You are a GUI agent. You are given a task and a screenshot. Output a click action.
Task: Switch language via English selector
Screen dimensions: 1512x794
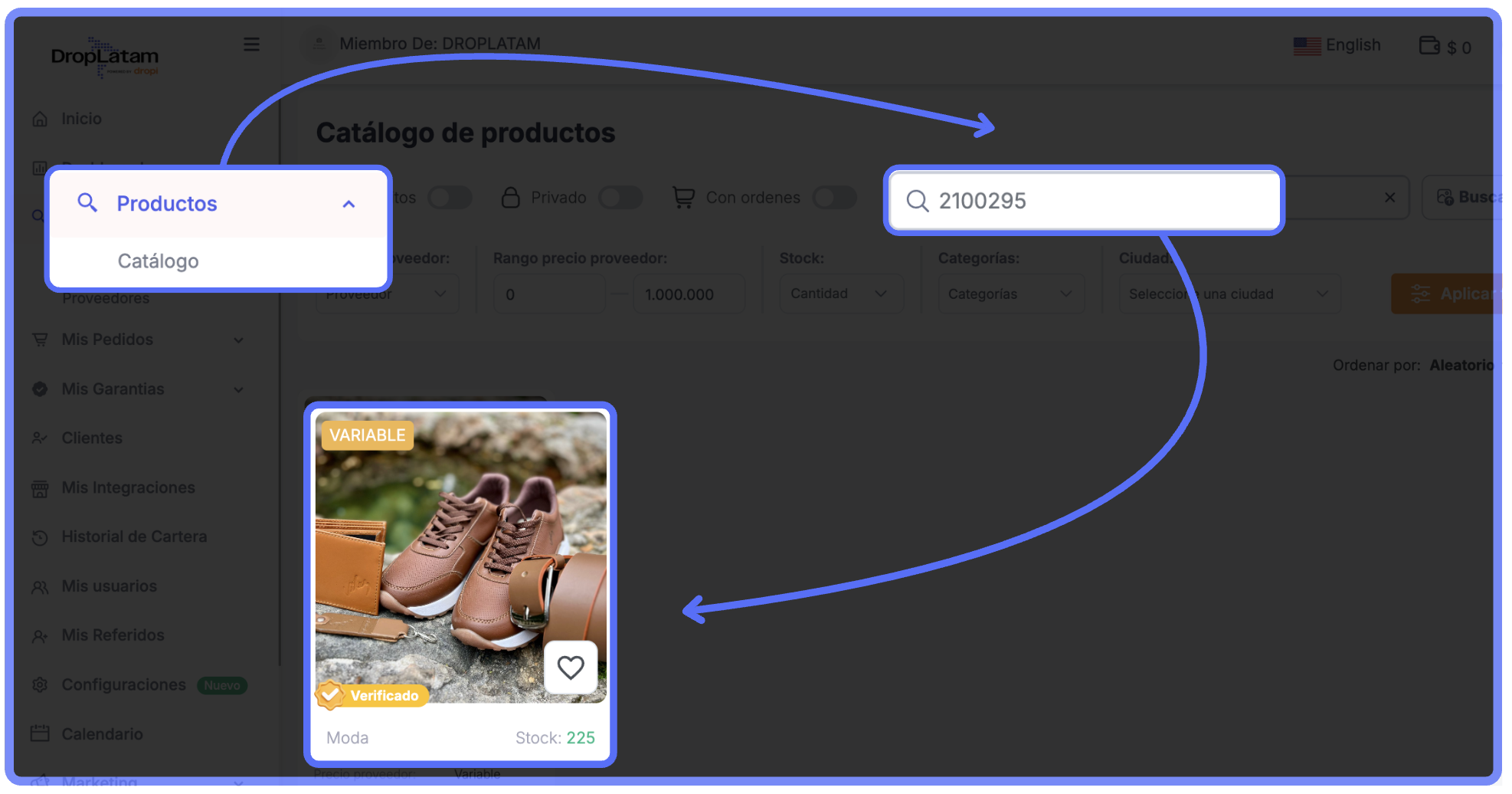coord(1337,45)
